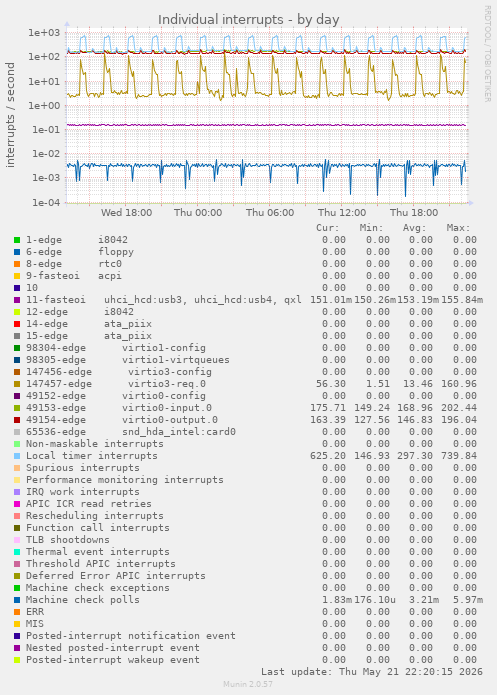Select the TLB shootdowns legend entry
This screenshot has width=497, height=695.
coord(67,540)
